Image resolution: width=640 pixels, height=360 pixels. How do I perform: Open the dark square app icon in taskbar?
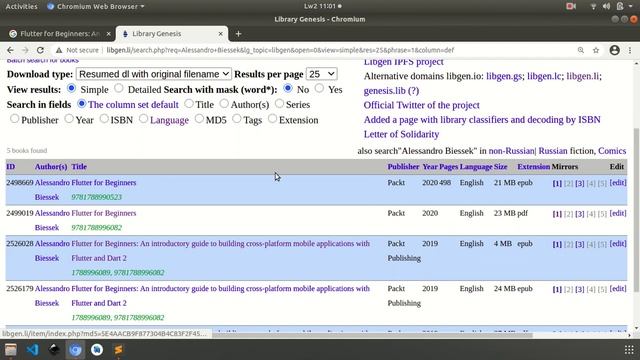tap(54, 350)
